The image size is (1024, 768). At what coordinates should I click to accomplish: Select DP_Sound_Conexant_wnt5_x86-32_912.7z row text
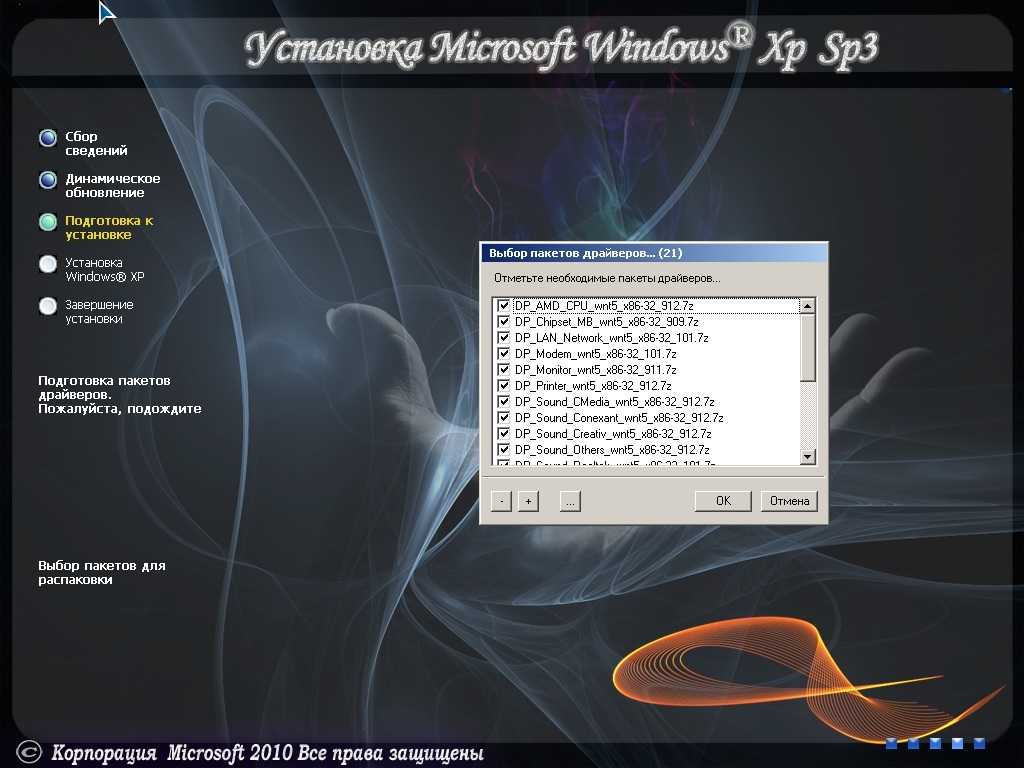(619, 417)
